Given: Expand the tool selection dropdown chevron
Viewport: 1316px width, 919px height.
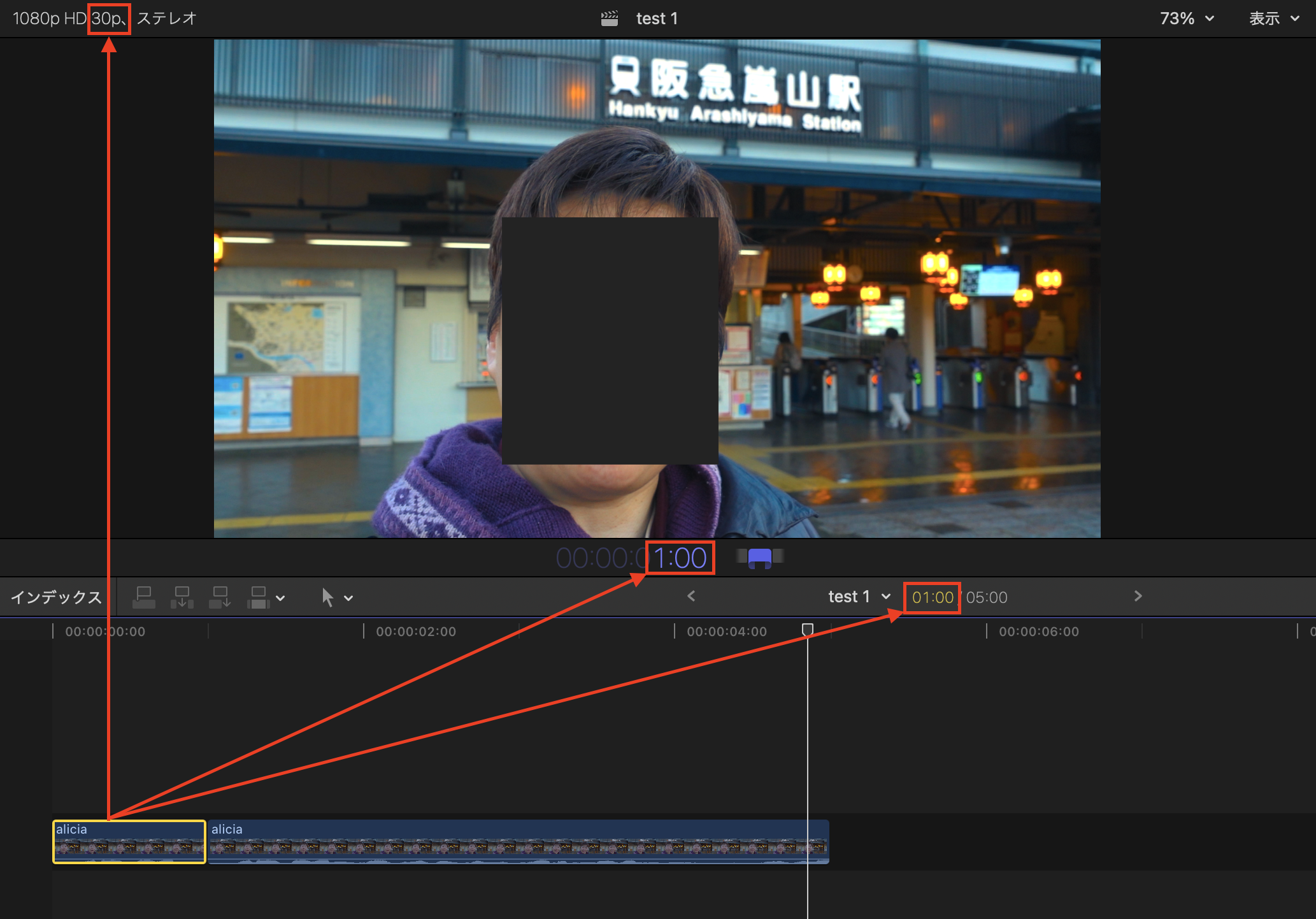Looking at the screenshot, I should click(x=348, y=598).
